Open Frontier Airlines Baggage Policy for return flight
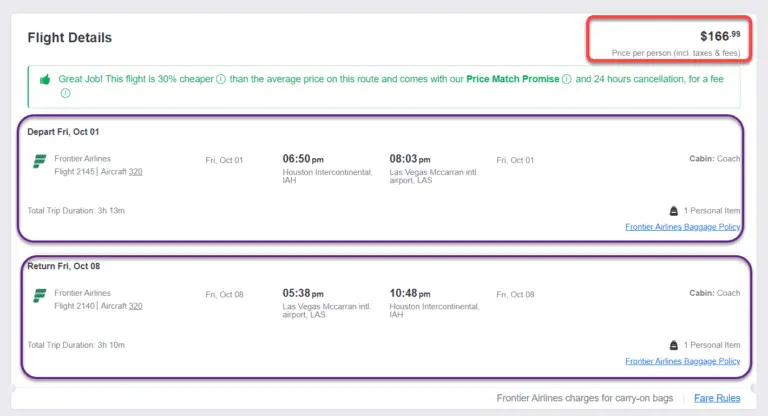Viewport: 768px width, 416px height. tap(682, 361)
